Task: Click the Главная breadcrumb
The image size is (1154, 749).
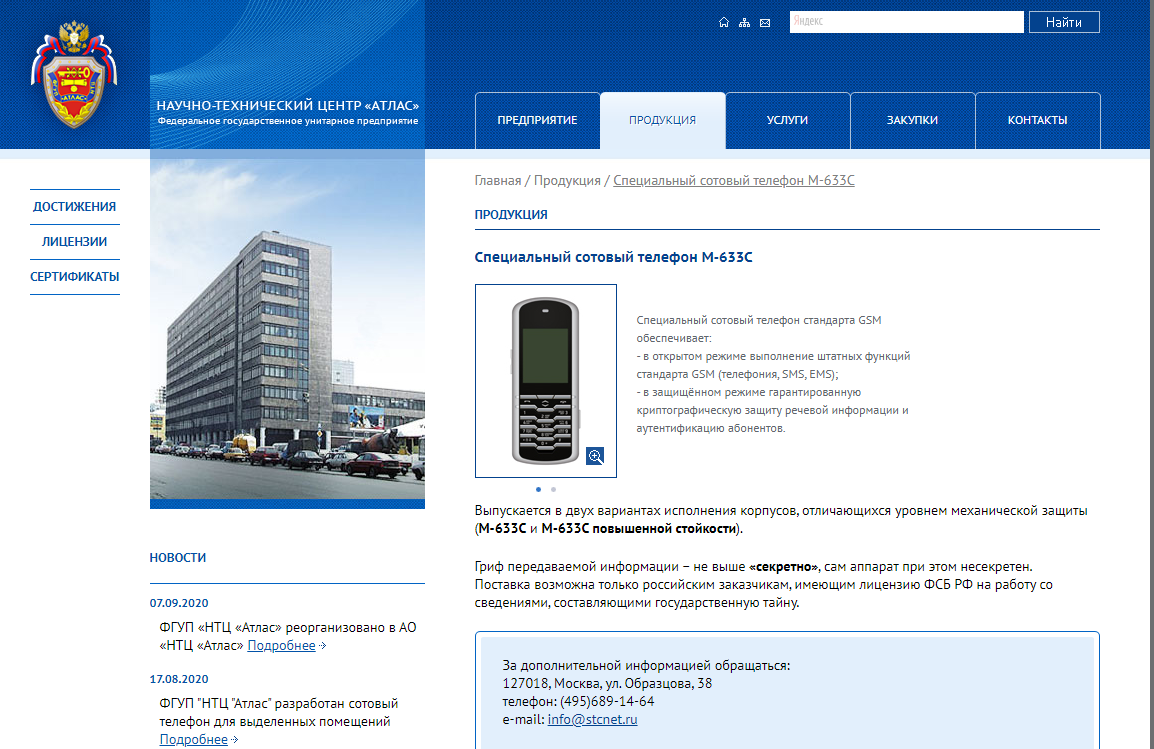Action: [498, 180]
